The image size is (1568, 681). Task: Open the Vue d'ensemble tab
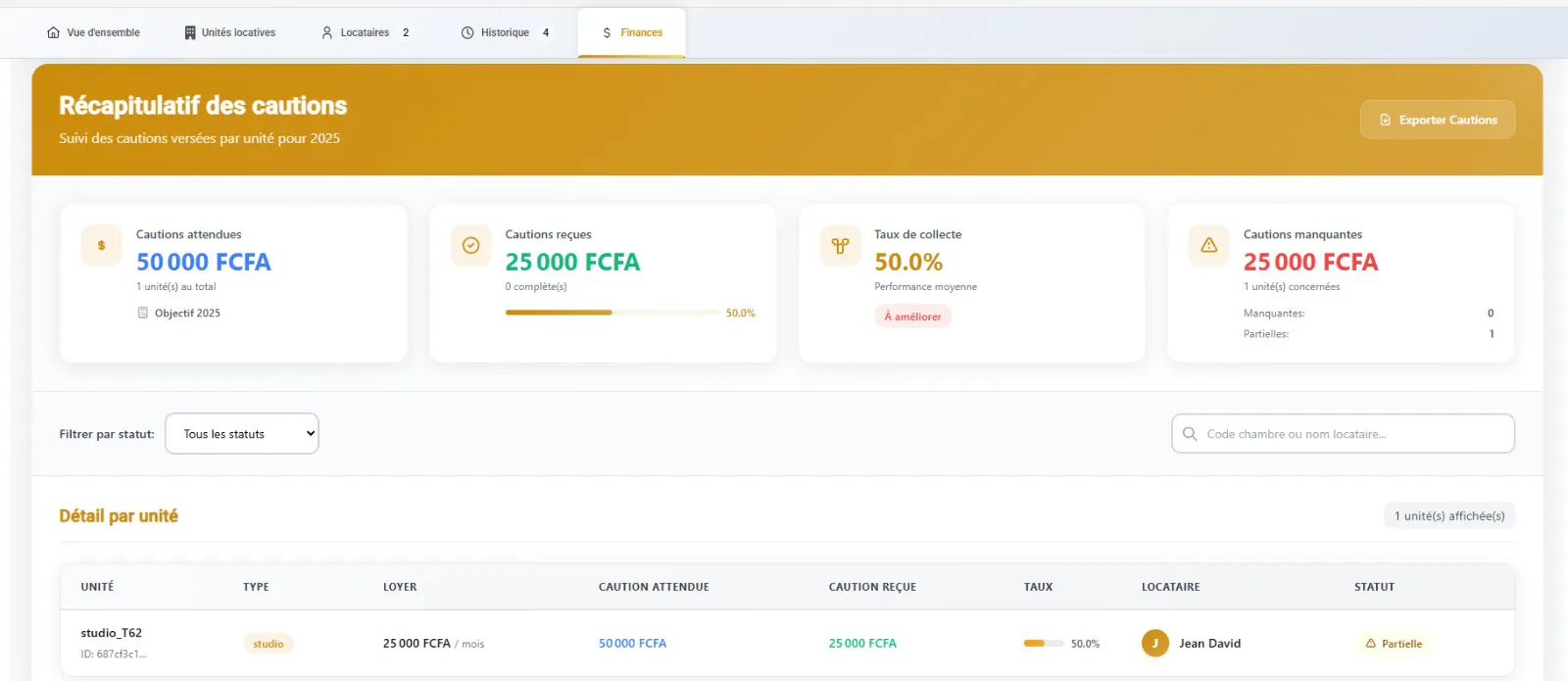tap(93, 32)
